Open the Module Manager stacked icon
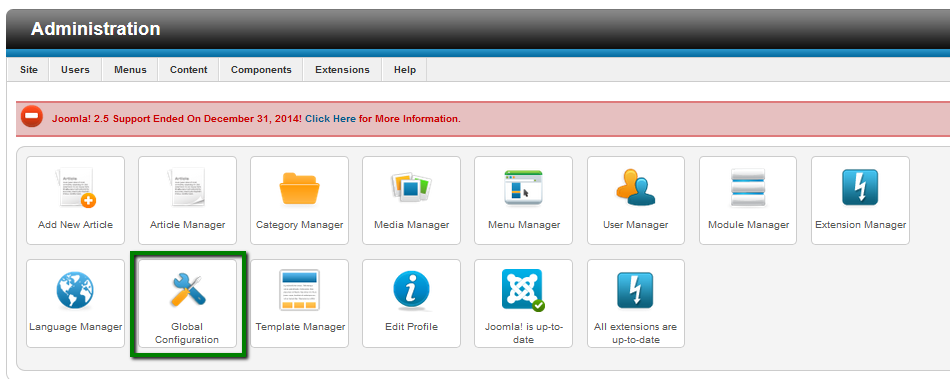950x379 pixels. [748, 188]
